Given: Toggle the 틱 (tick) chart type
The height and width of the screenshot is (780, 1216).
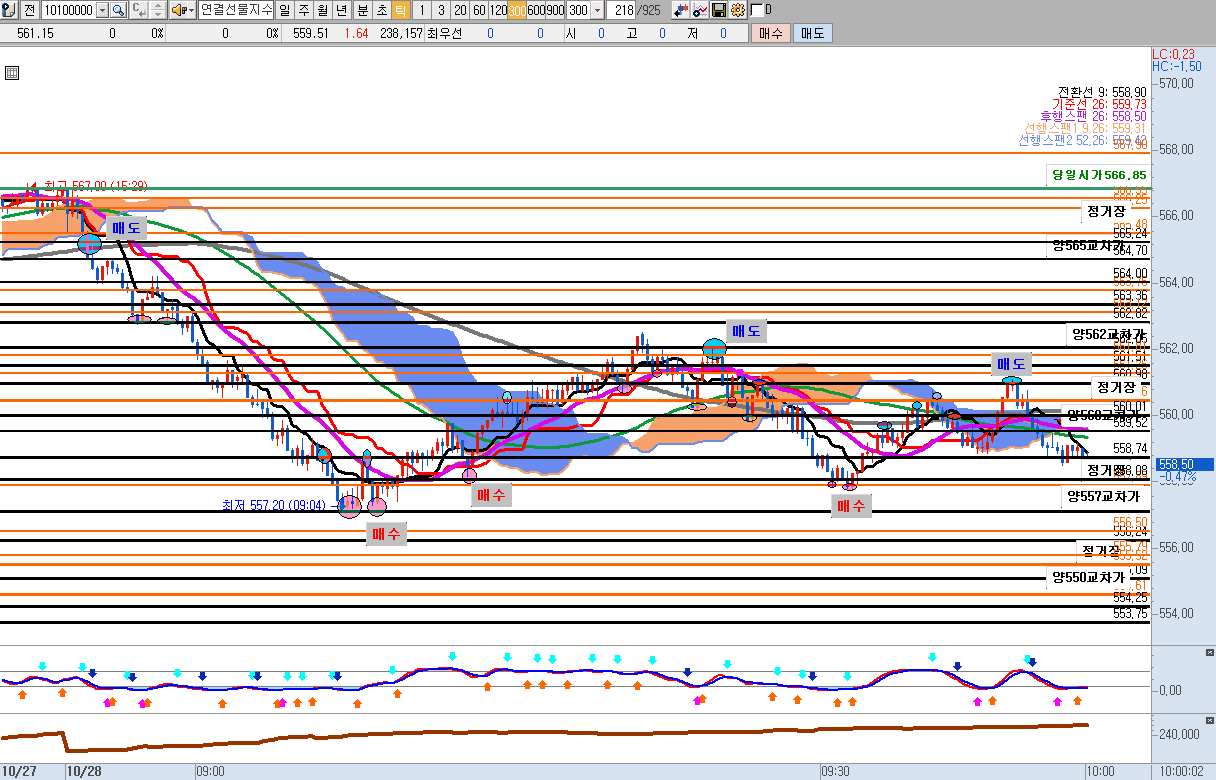Looking at the screenshot, I should point(400,10).
